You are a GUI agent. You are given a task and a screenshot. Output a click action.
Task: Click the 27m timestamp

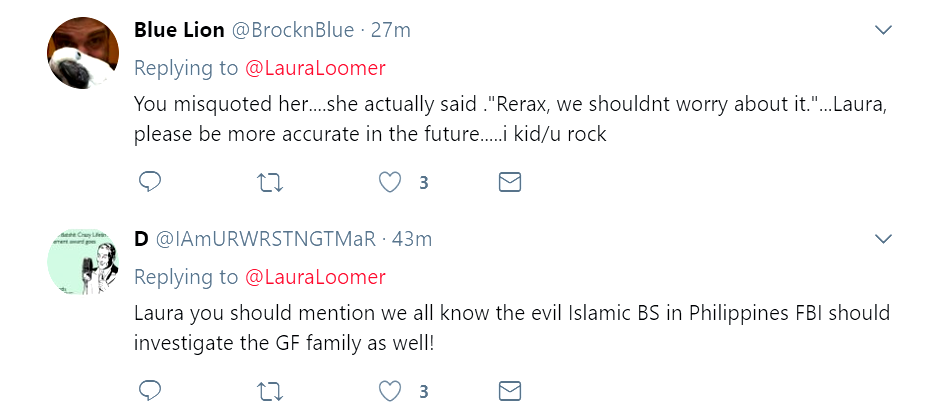pyautogui.click(x=391, y=30)
